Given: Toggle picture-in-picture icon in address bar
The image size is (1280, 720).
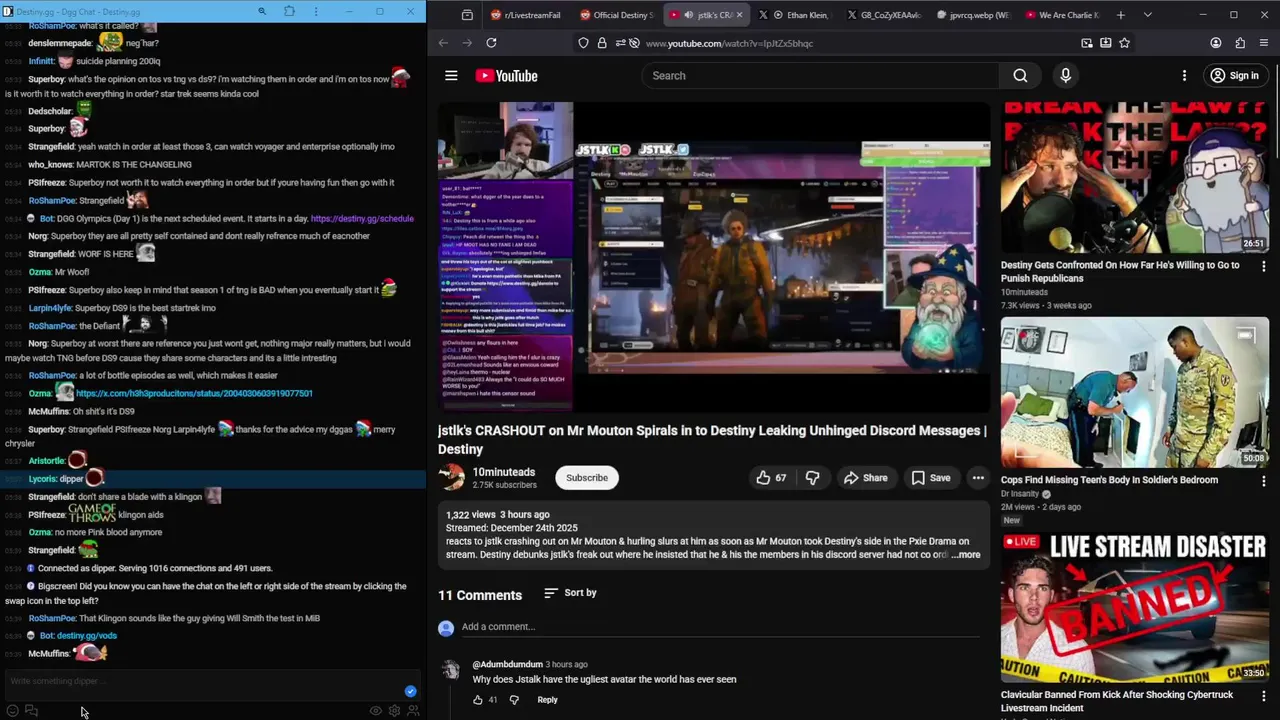Looking at the screenshot, I should [x=1087, y=43].
